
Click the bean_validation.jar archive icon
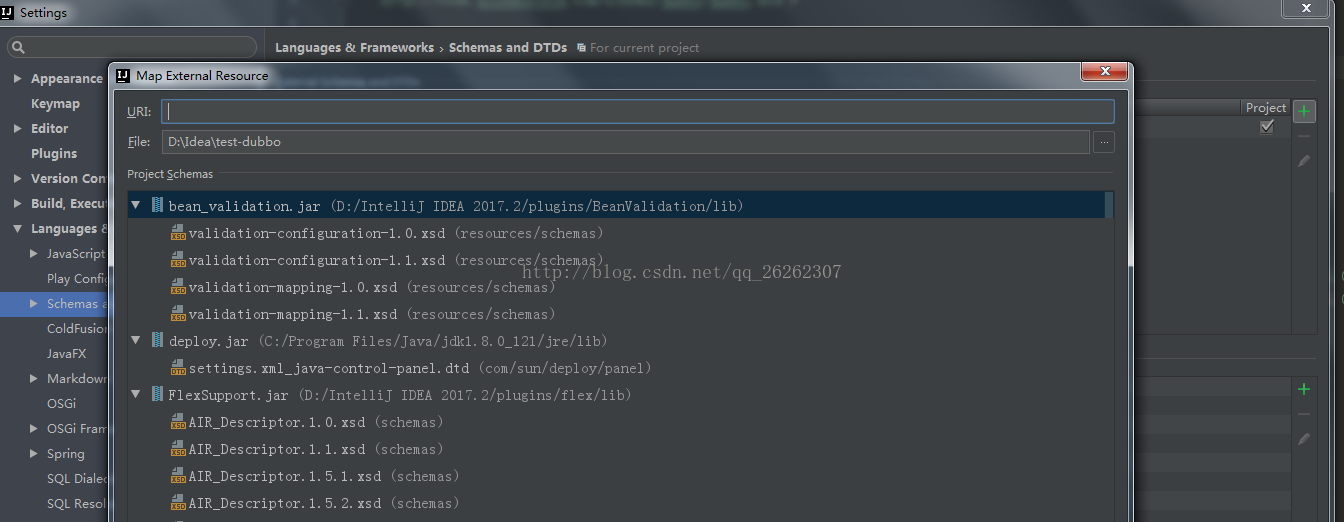(x=158, y=206)
